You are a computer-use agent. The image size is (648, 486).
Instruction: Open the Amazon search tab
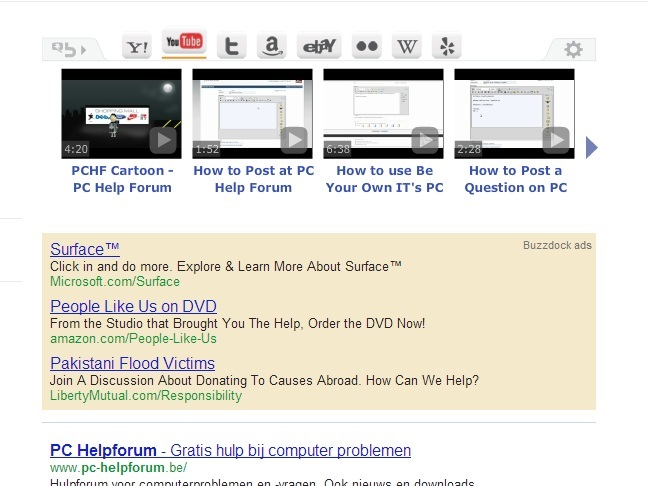coord(272,46)
